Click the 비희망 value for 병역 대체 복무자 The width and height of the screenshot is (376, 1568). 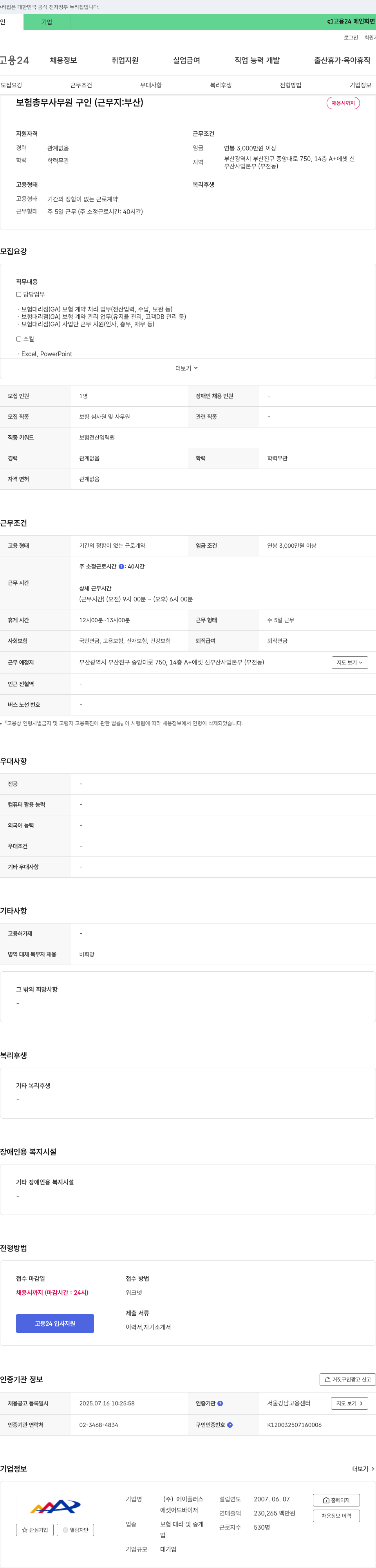tap(87, 954)
